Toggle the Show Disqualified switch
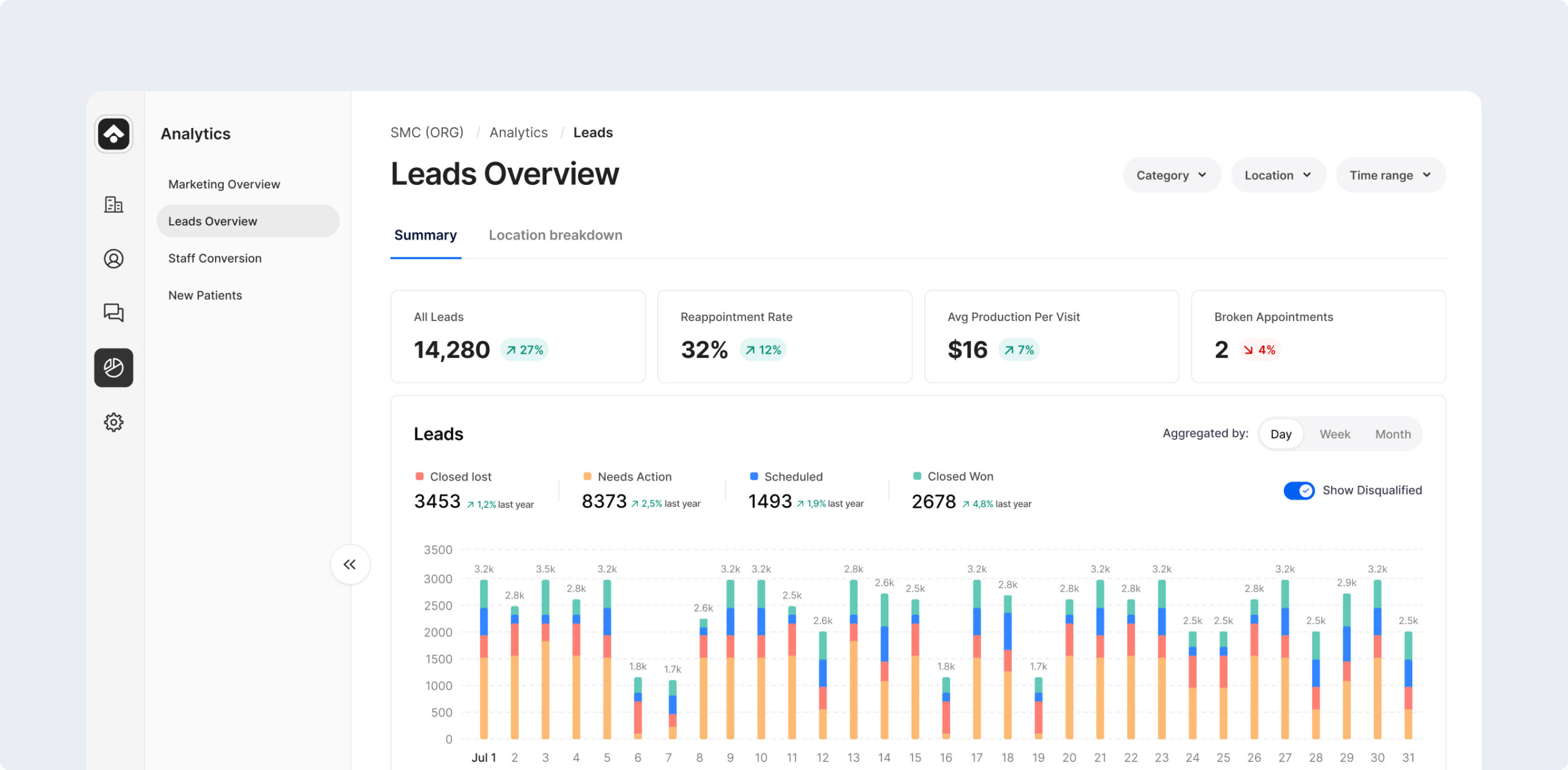 point(1298,491)
